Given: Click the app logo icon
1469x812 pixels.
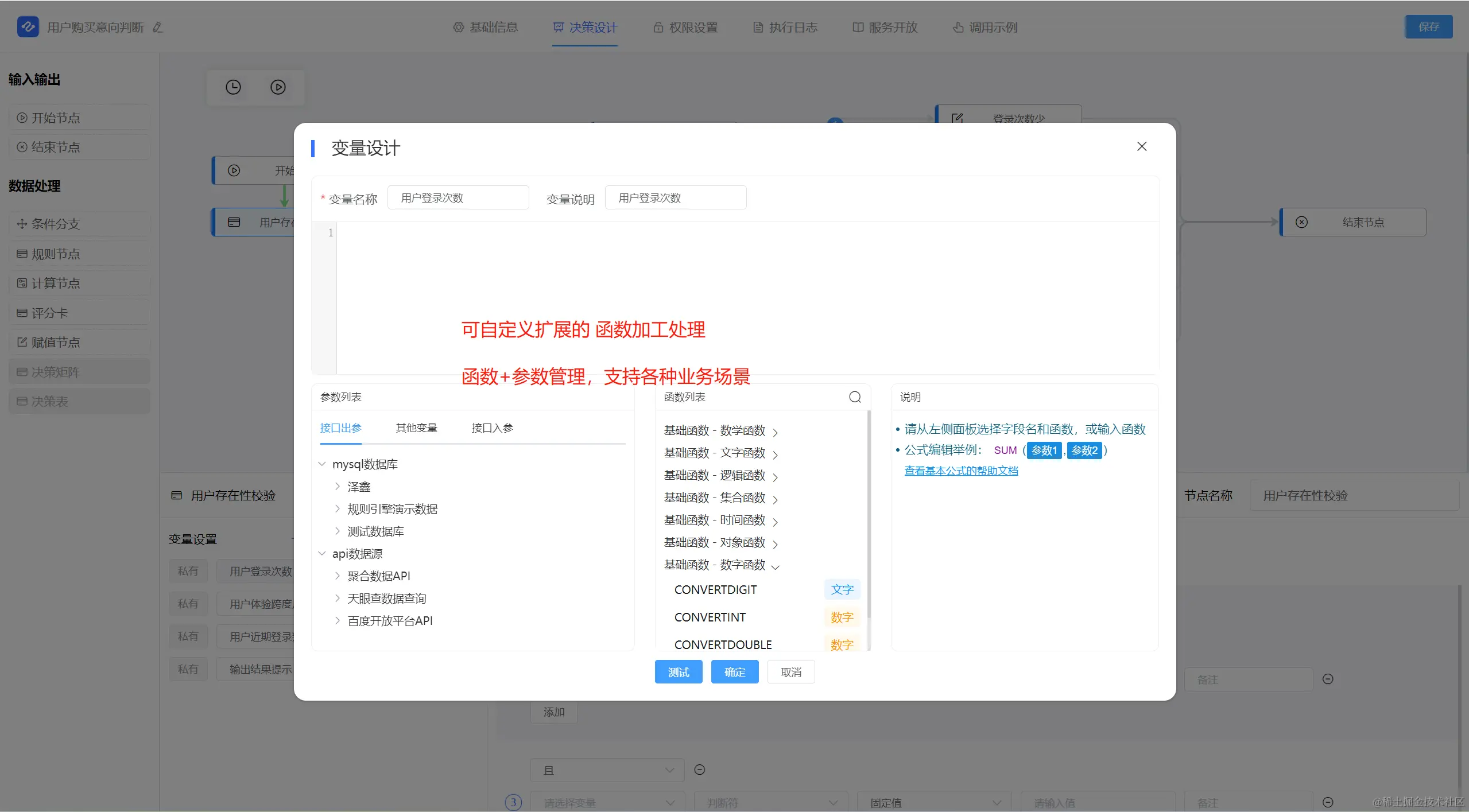Looking at the screenshot, I should point(28,26).
